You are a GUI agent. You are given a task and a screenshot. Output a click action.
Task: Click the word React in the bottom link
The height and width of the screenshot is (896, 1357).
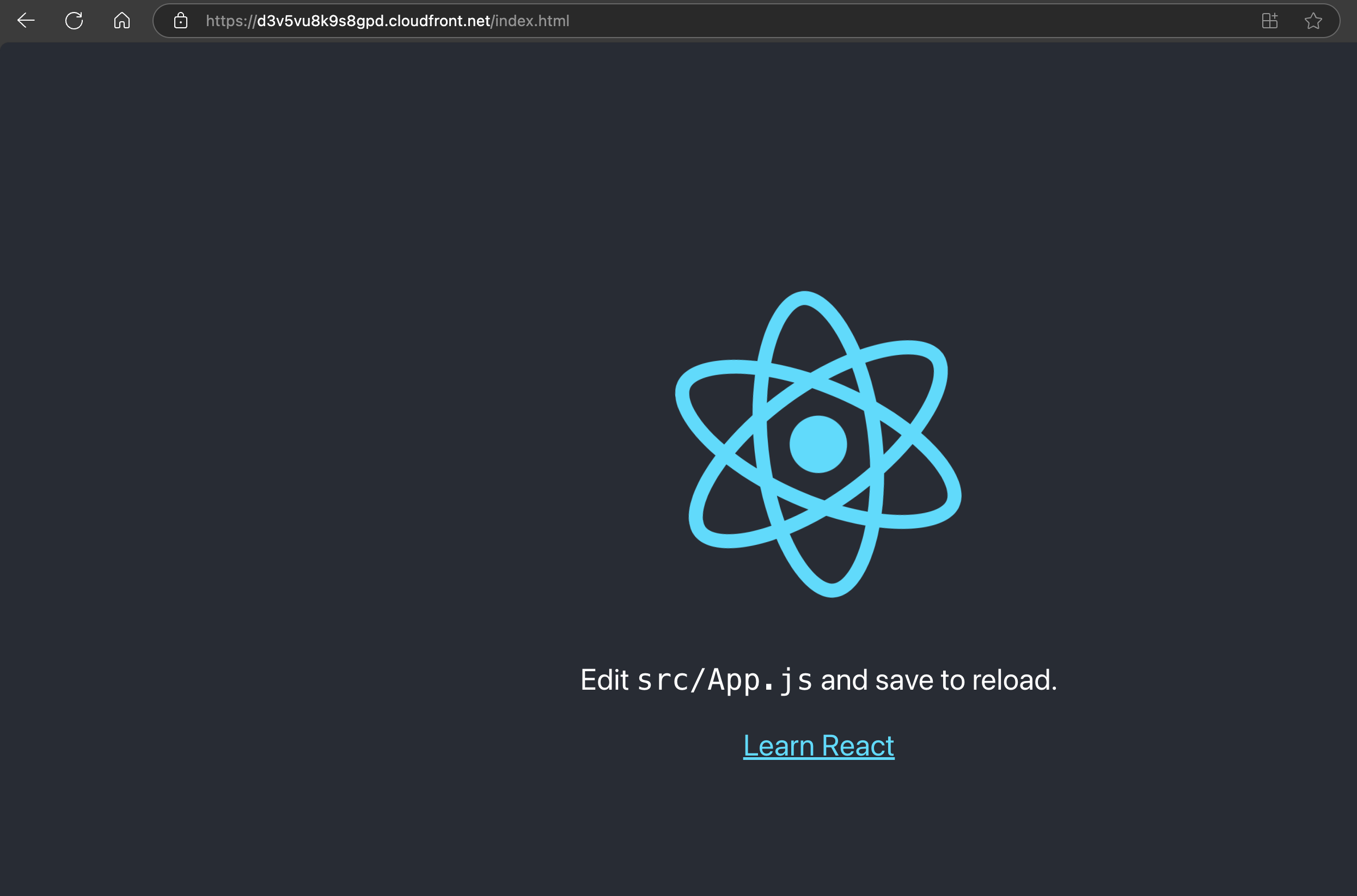(858, 746)
